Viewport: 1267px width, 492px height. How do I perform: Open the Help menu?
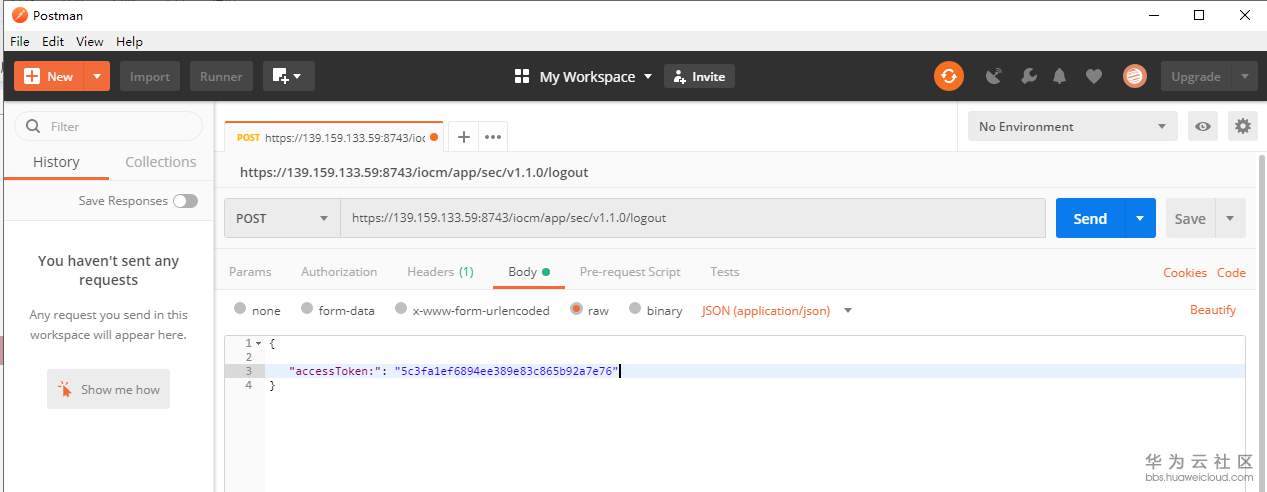pos(129,42)
